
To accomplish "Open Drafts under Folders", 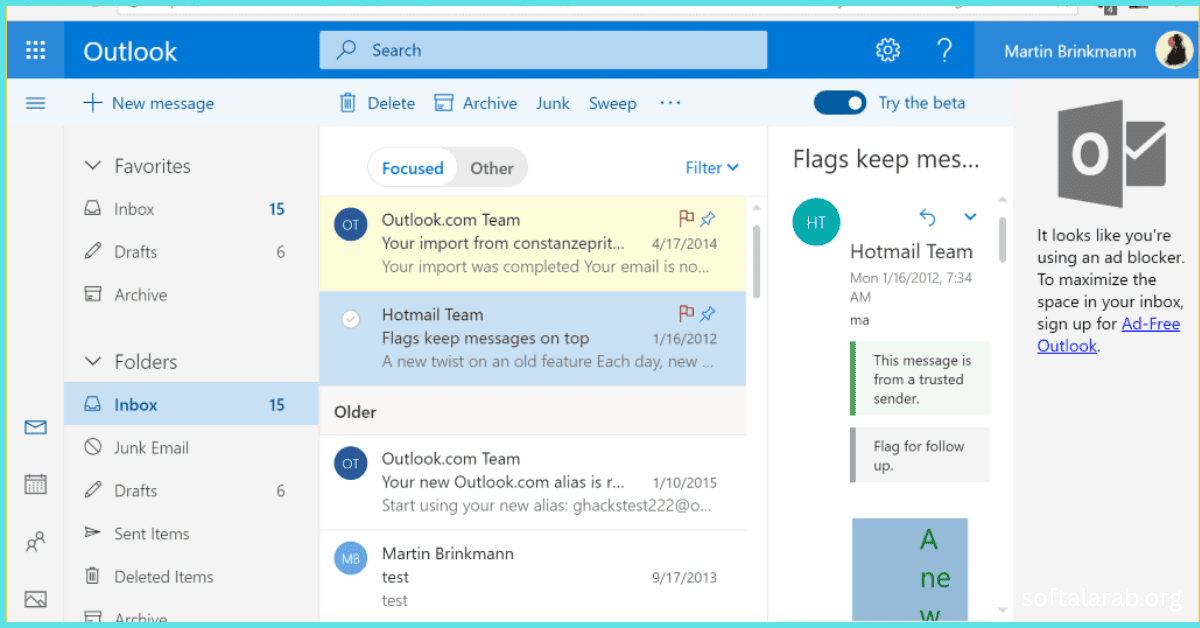I will (191, 491).
